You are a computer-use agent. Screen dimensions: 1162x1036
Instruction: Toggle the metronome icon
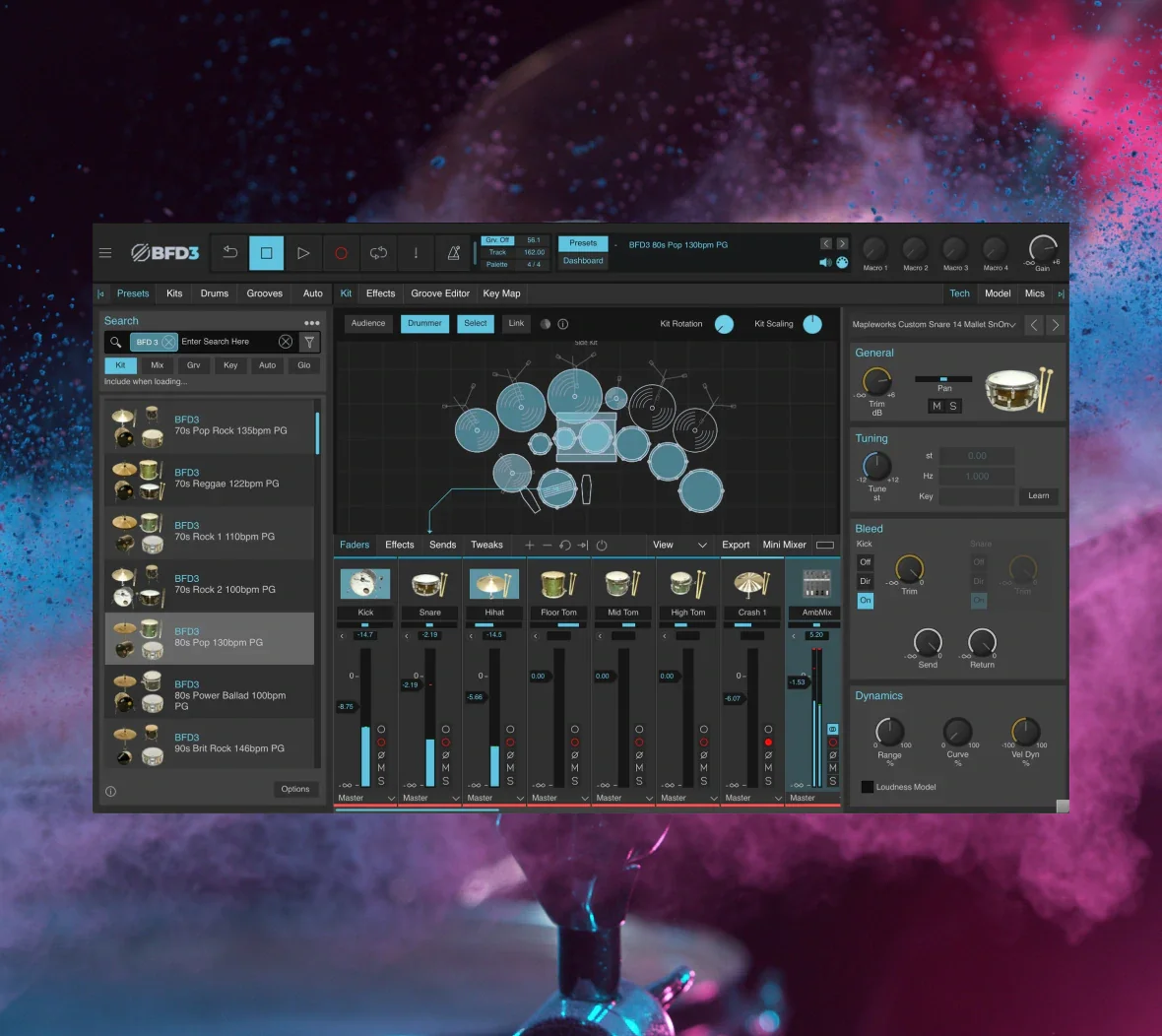click(454, 253)
